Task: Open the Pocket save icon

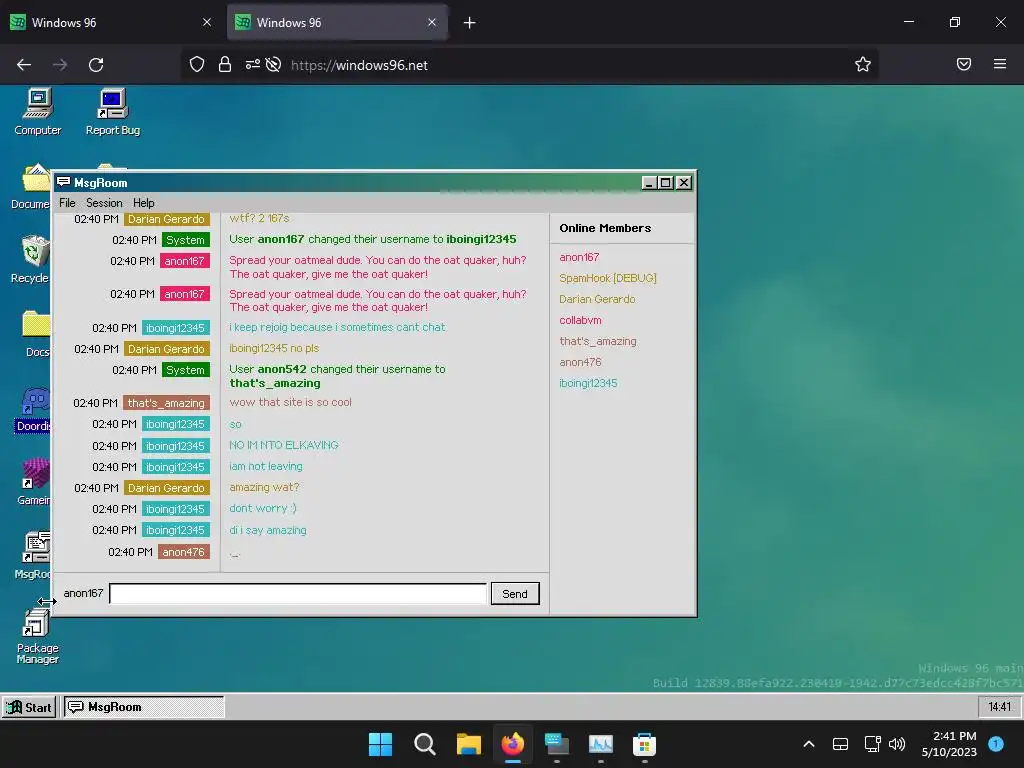Action: click(x=964, y=64)
